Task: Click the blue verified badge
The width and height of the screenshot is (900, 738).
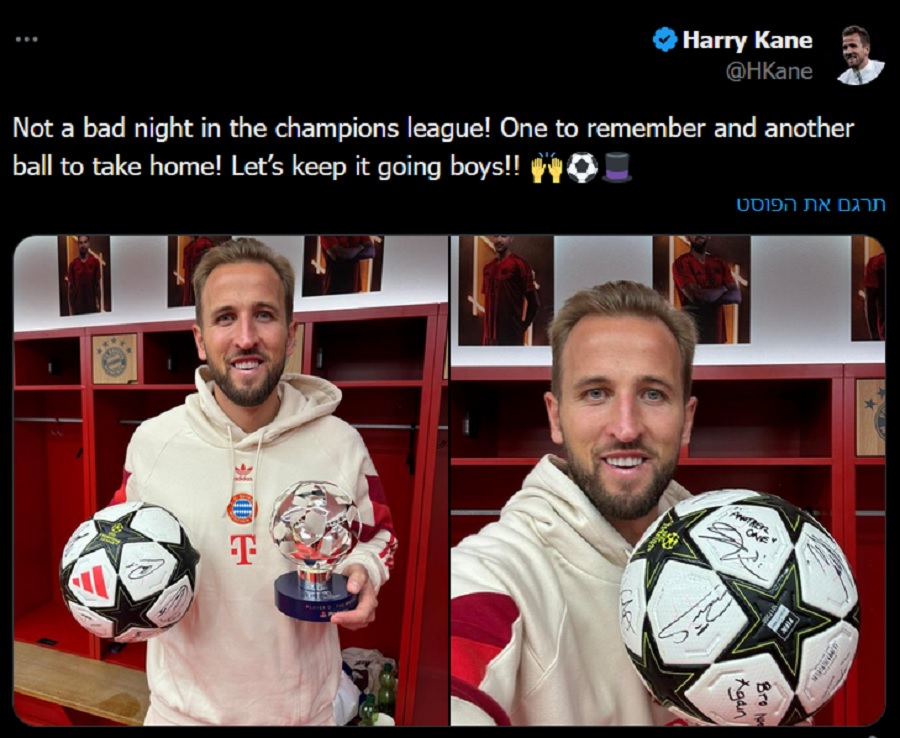Action: [x=665, y=40]
